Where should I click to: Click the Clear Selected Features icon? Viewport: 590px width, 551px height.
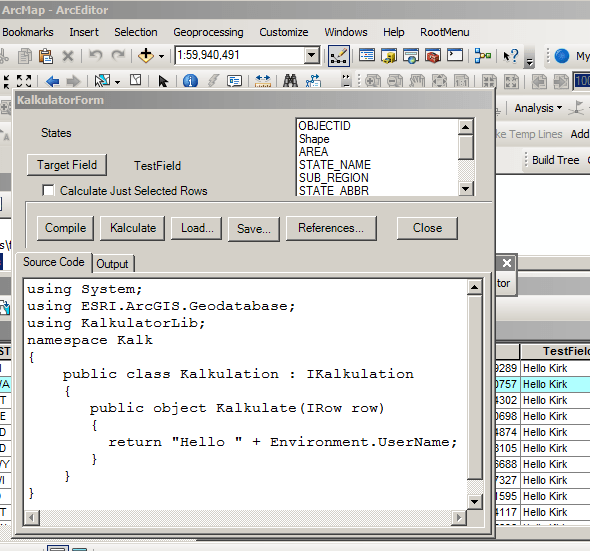point(135,80)
